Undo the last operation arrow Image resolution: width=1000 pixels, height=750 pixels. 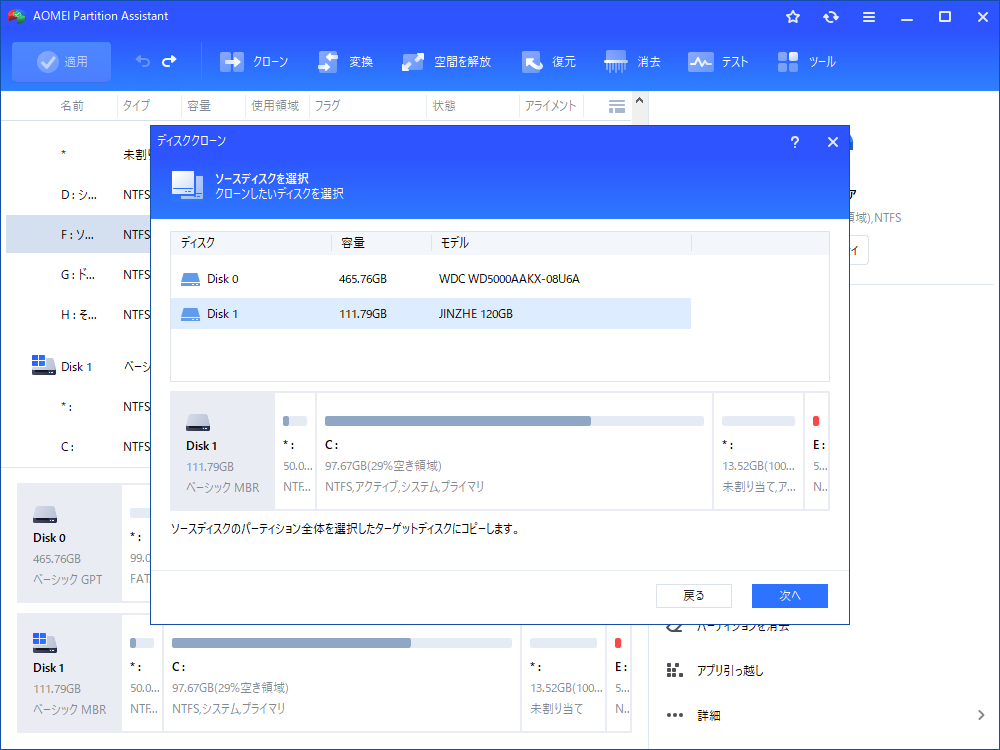click(x=143, y=61)
